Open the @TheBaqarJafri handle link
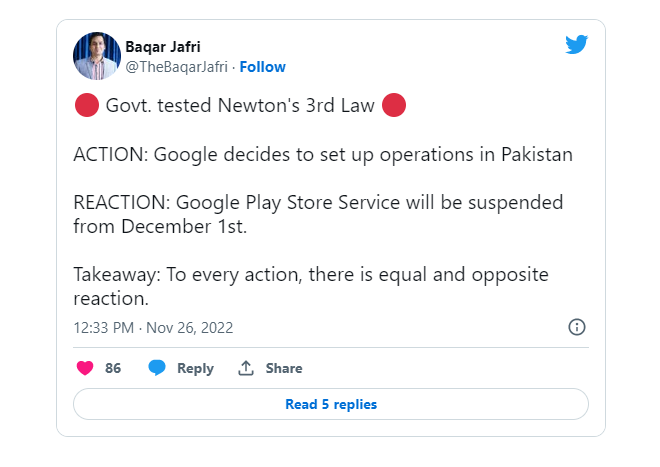This screenshot has height=467, width=660. click(x=176, y=67)
